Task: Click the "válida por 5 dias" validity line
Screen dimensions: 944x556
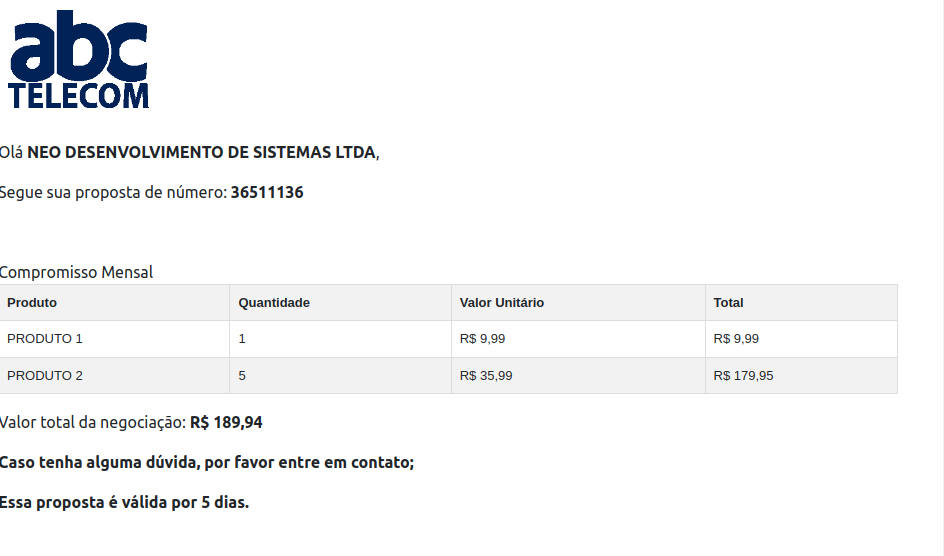Action: point(124,503)
